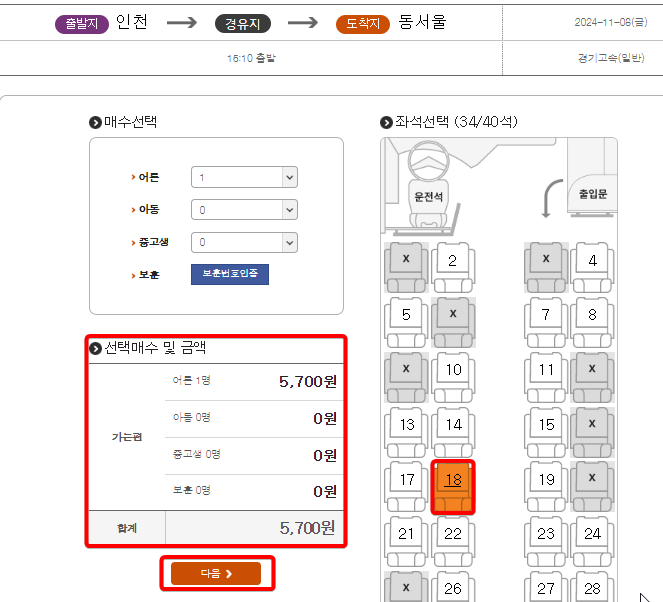Click the orange 도착지 badge
The image size is (663, 602).
coord(362,24)
